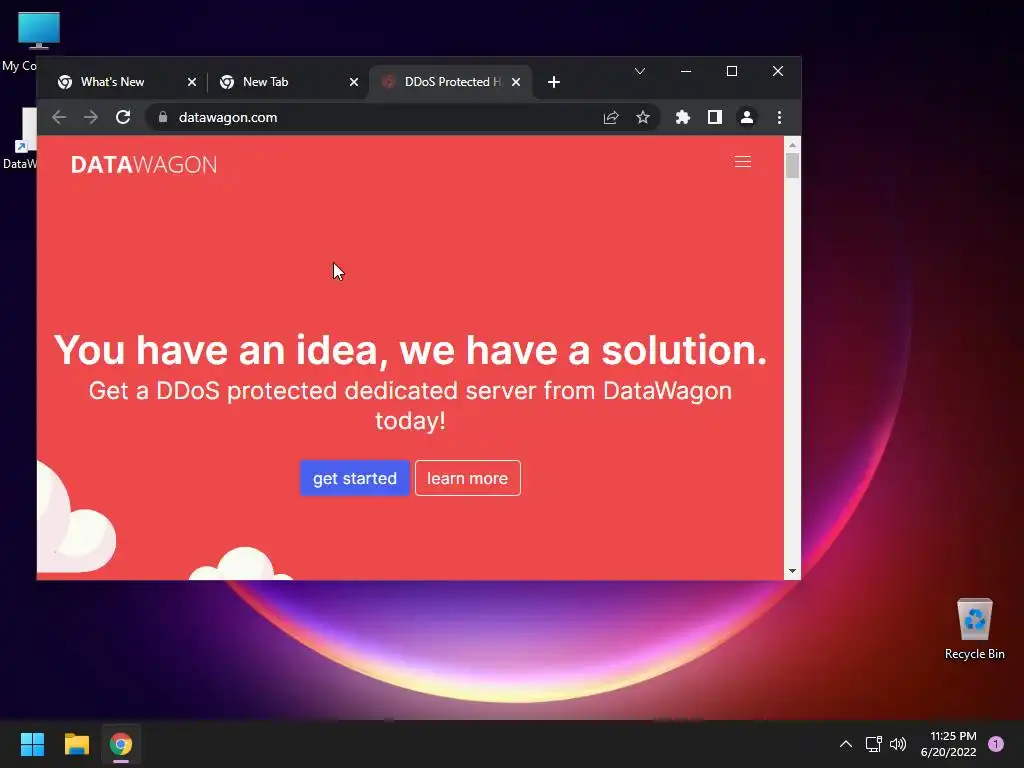Go back using the browser back arrow
The height and width of the screenshot is (768, 1024).
click(59, 118)
